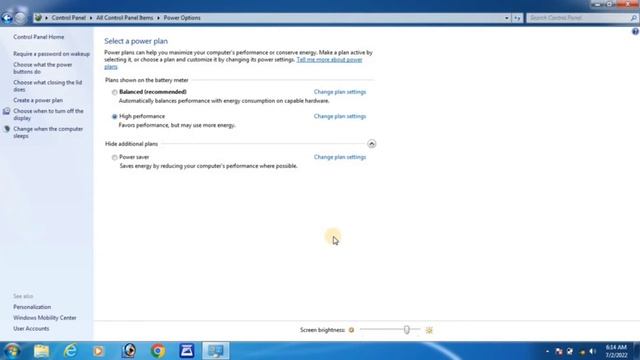Click the volume speaker tray icon
The width and height of the screenshot is (640, 360).
[x=593, y=351]
